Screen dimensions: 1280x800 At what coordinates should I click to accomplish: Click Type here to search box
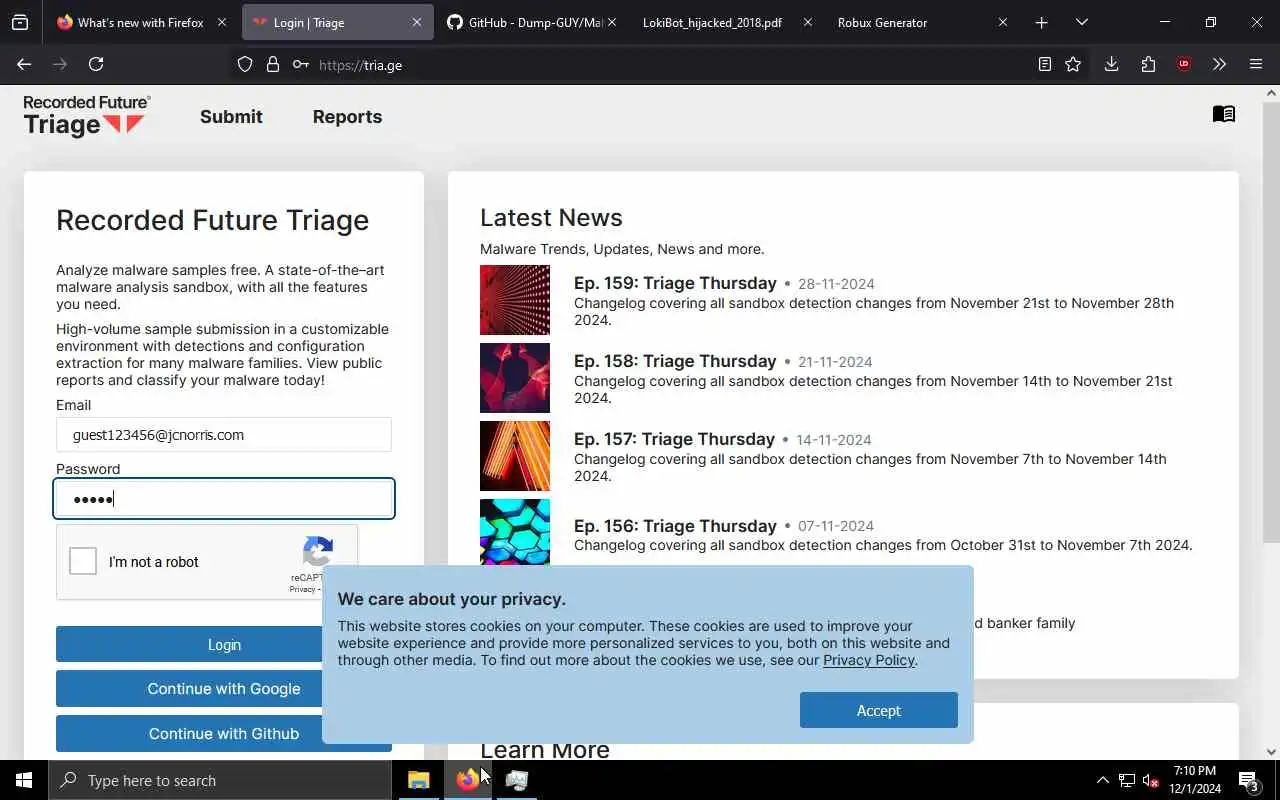[220, 780]
